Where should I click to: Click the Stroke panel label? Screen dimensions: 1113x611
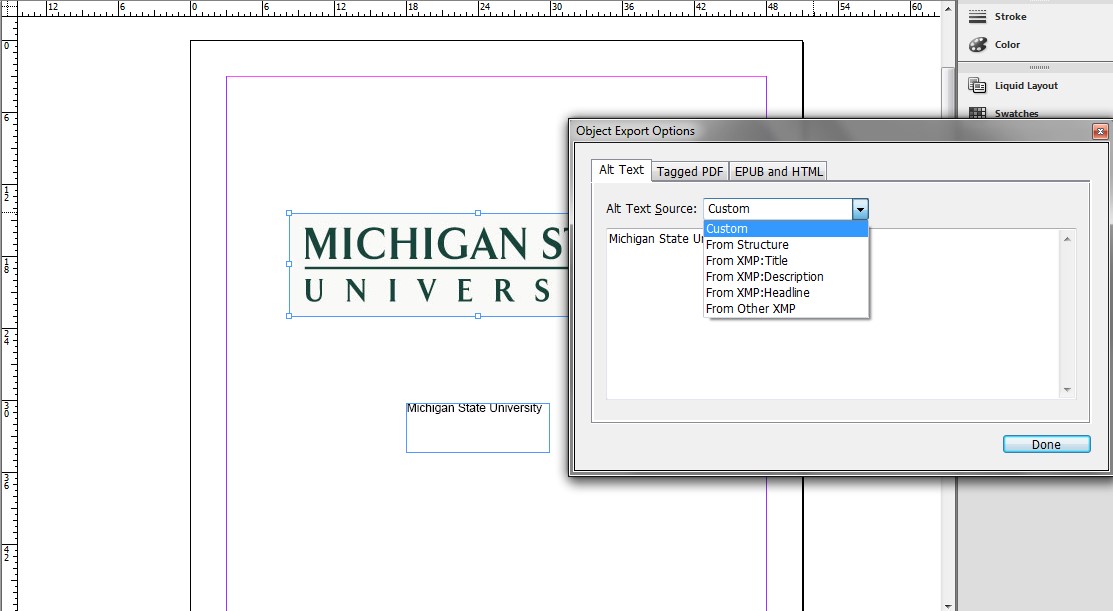click(x=1010, y=16)
